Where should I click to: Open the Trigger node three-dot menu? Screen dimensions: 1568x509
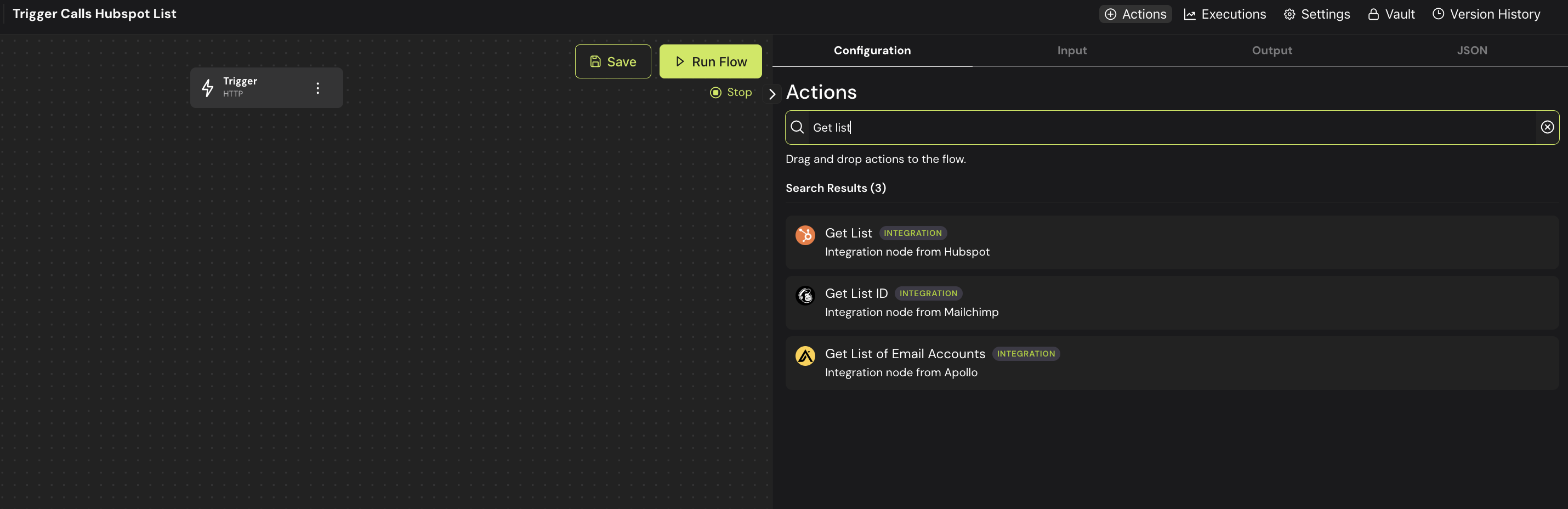point(317,88)
